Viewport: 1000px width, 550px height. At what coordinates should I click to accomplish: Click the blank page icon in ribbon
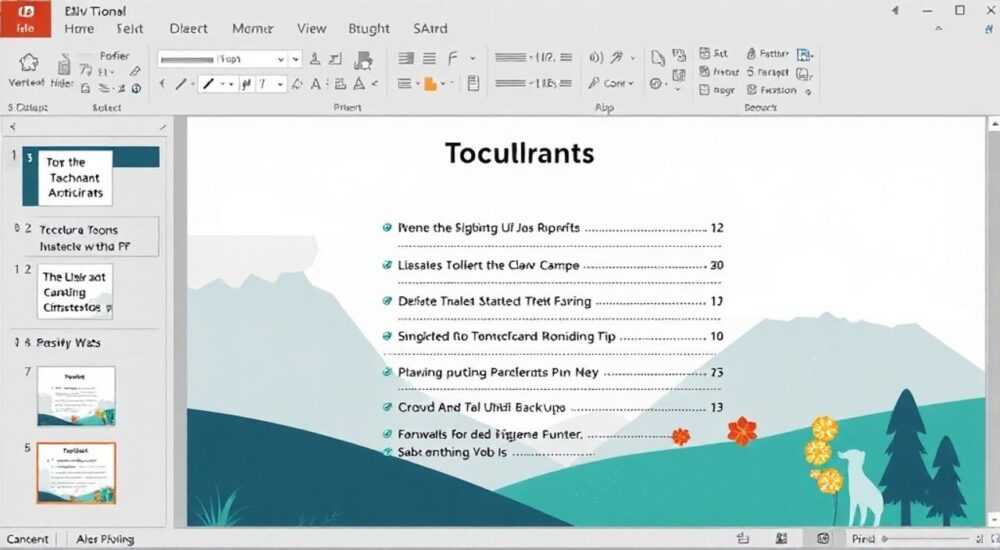658,59
